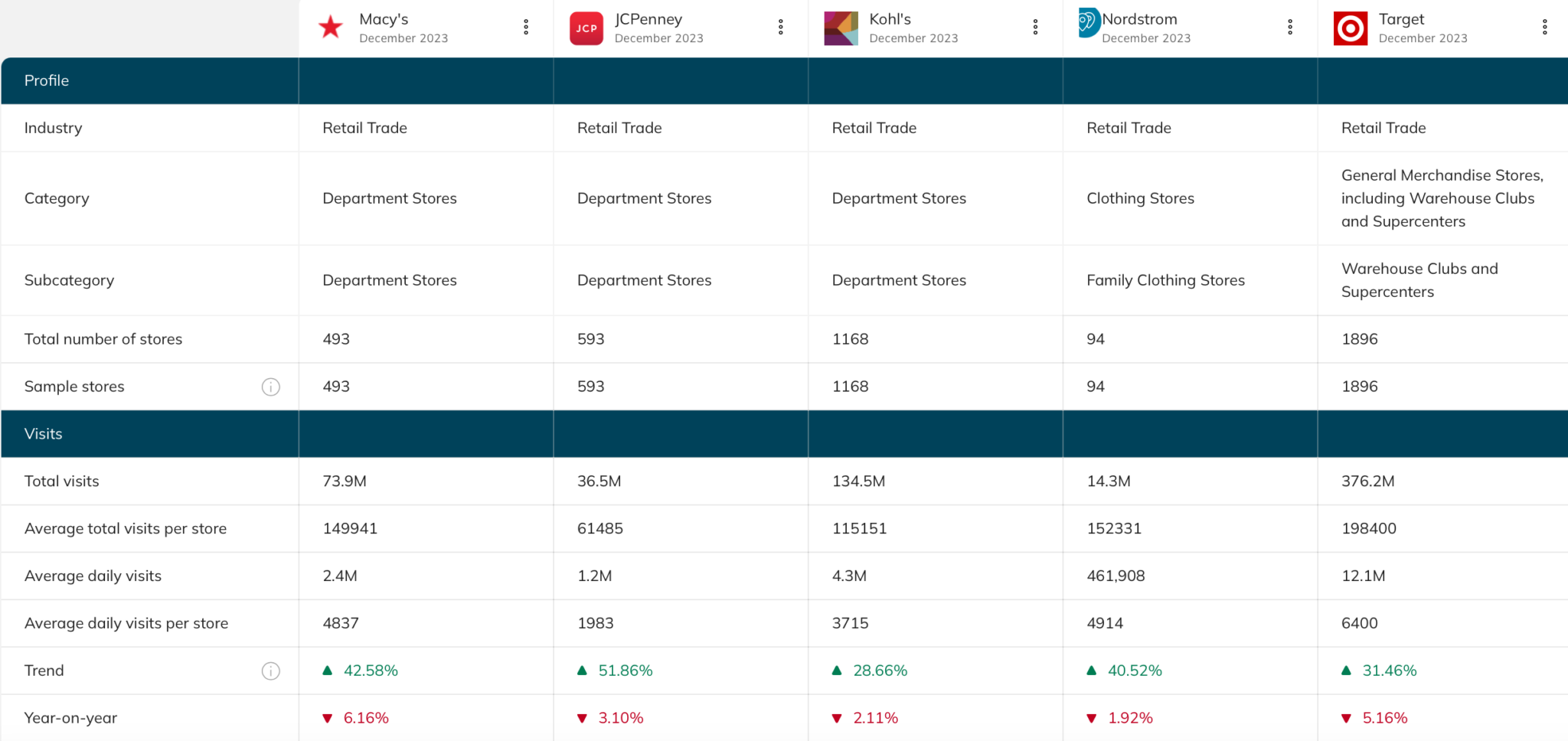Select the Macy's column header name
Screen dimensions: 1568x741
(x=384, y=19)
